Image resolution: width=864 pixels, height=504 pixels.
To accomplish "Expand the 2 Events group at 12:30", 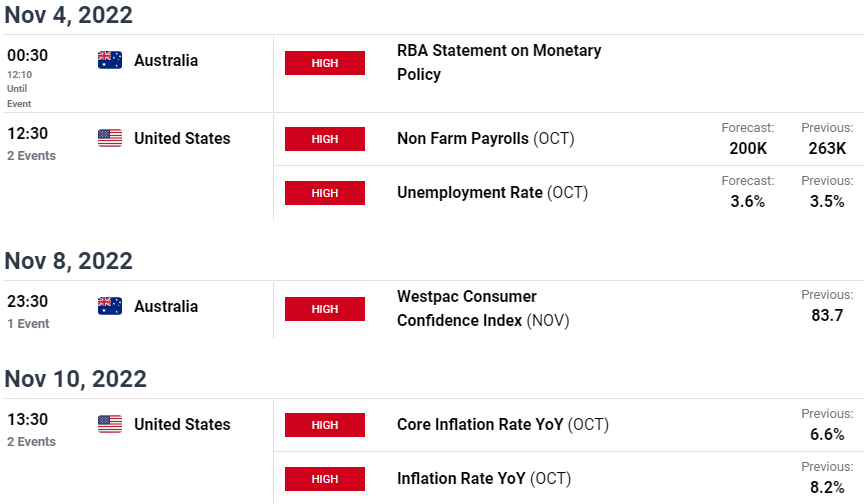I will click(x=31, y=156).
